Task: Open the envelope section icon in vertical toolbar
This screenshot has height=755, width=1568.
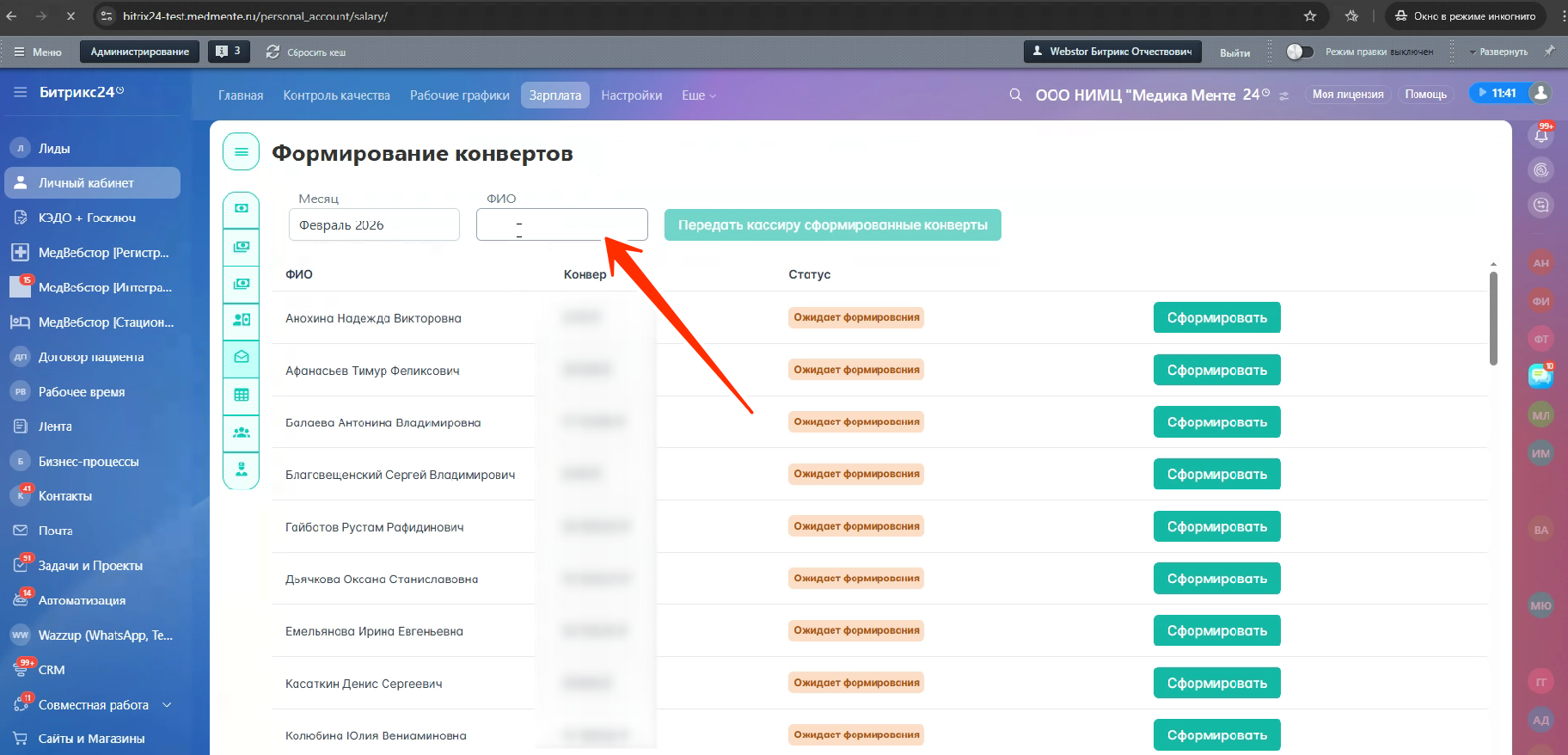Action: point(242,357)
